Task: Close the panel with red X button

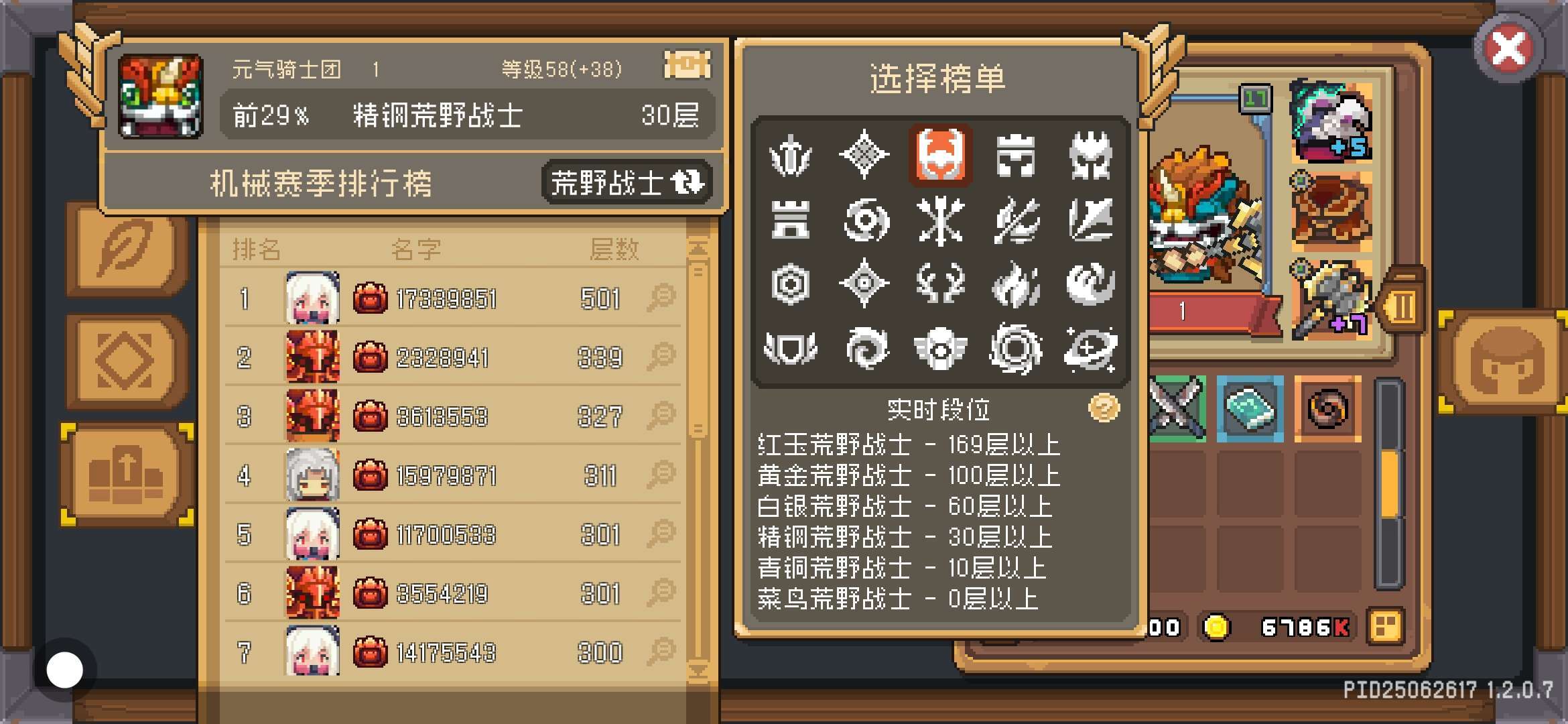Action: 1508,49
